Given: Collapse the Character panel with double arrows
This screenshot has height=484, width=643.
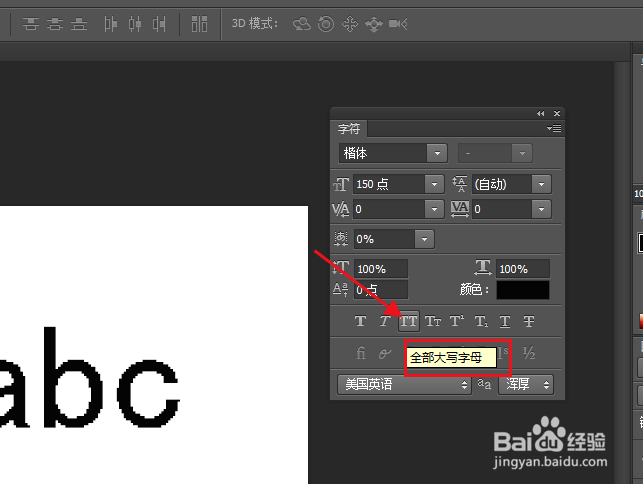Looking at the screenshot, I should coord(540,114).
